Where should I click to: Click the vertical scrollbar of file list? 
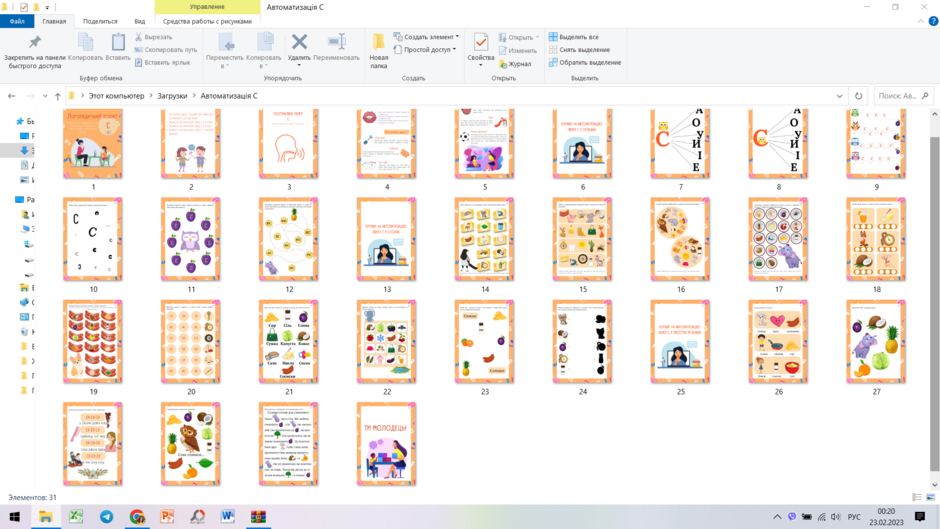tap(935, 303)
